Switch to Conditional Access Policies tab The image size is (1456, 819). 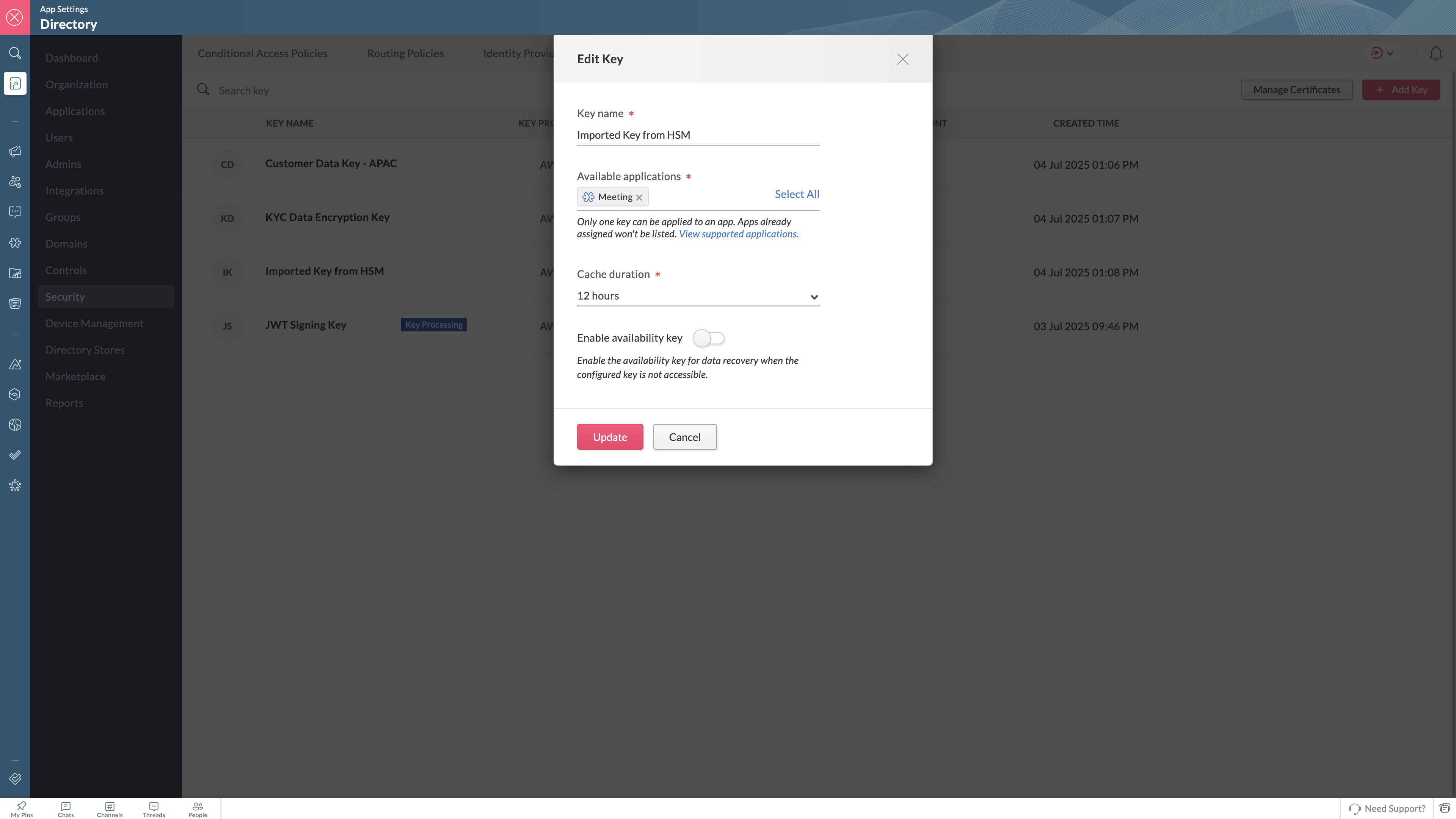262,53
